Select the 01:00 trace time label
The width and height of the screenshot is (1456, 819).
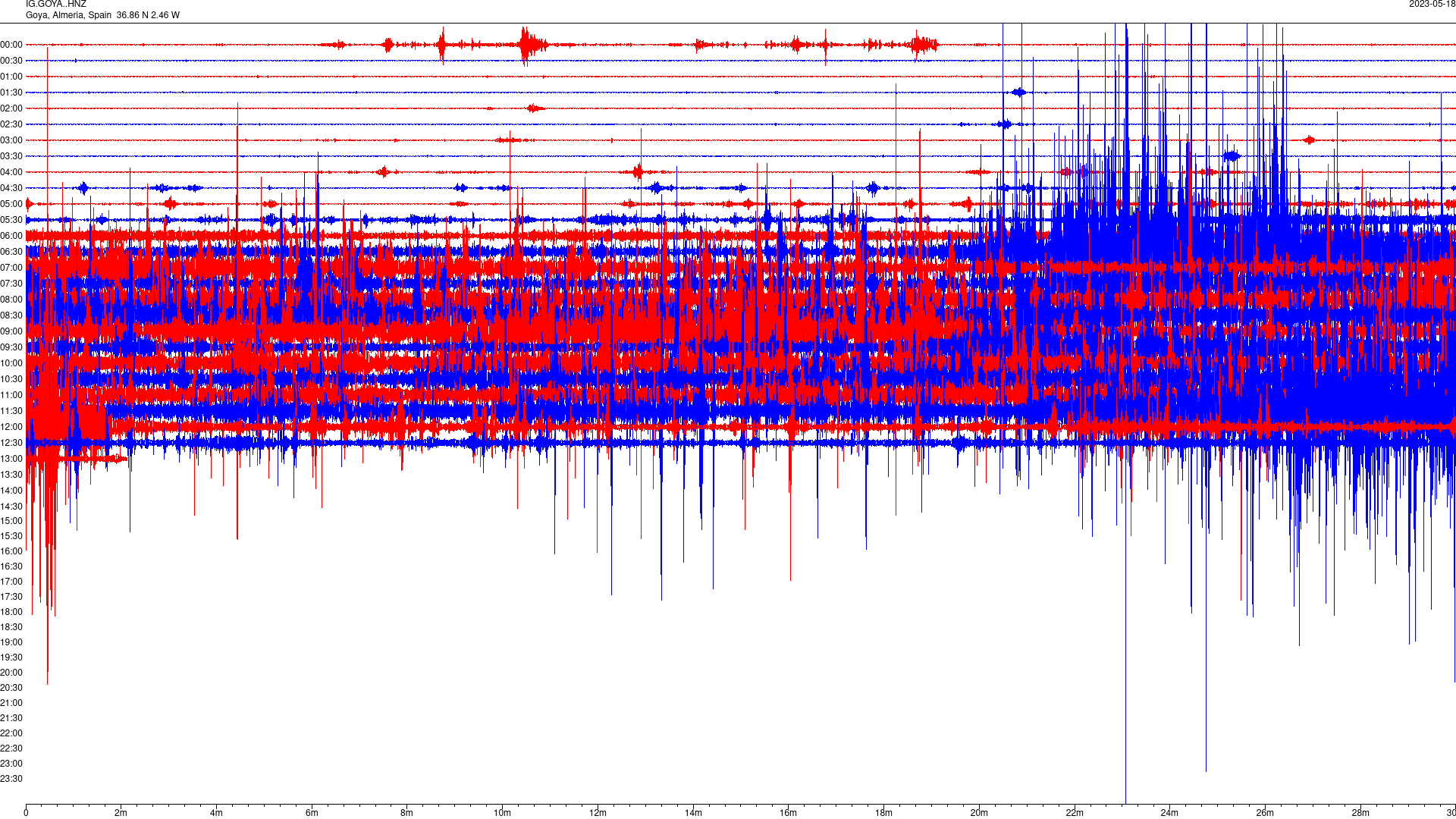tap(11, 77)
